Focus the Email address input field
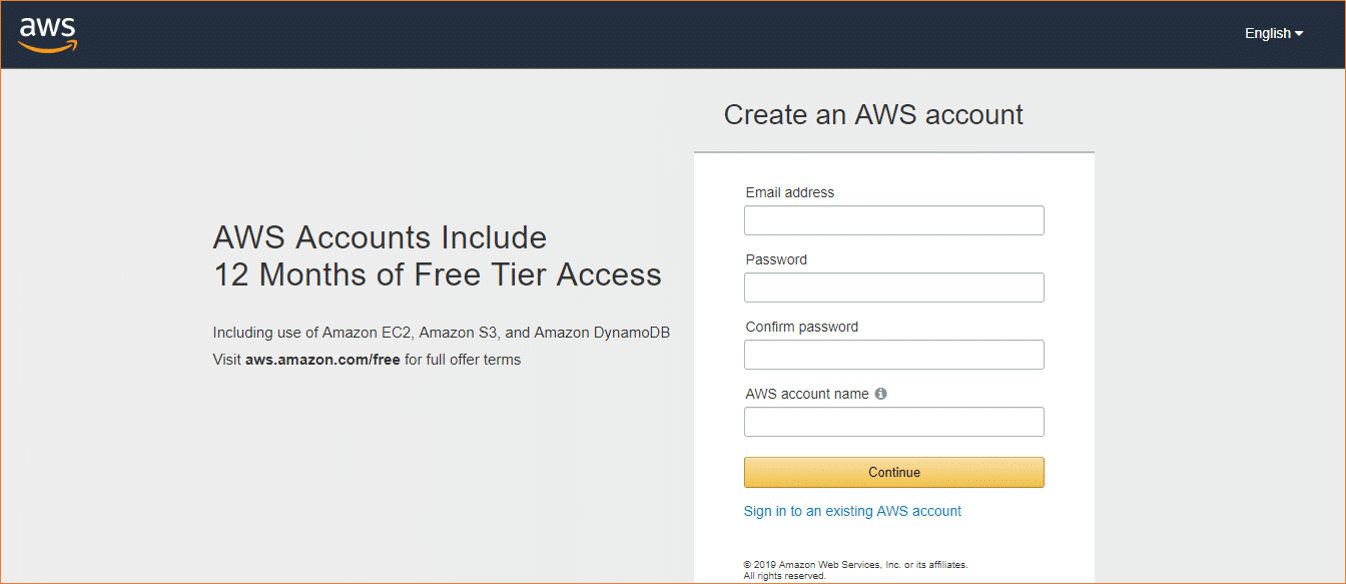This screenshot has height=584, width=1346. click(x=894, y=220)
